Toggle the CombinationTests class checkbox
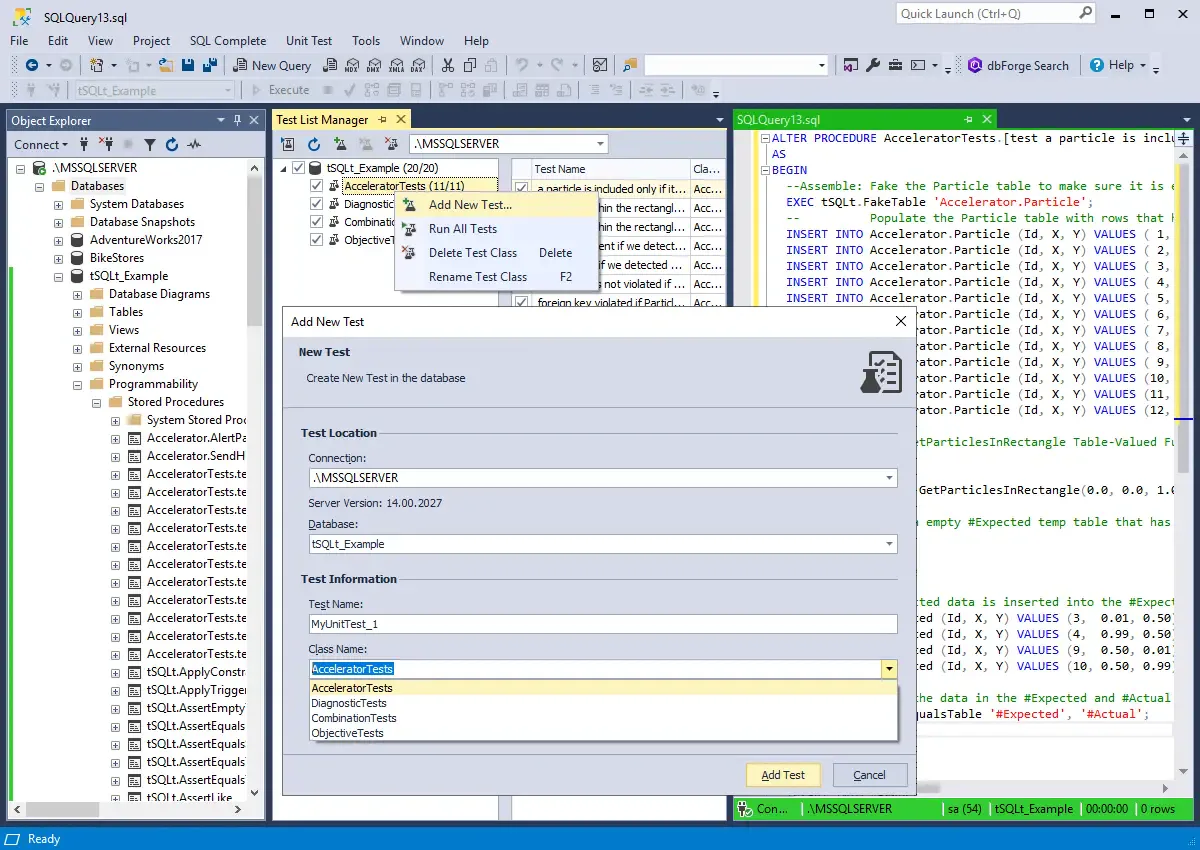The image size is (1200, 850). click(x=317, y=222)
